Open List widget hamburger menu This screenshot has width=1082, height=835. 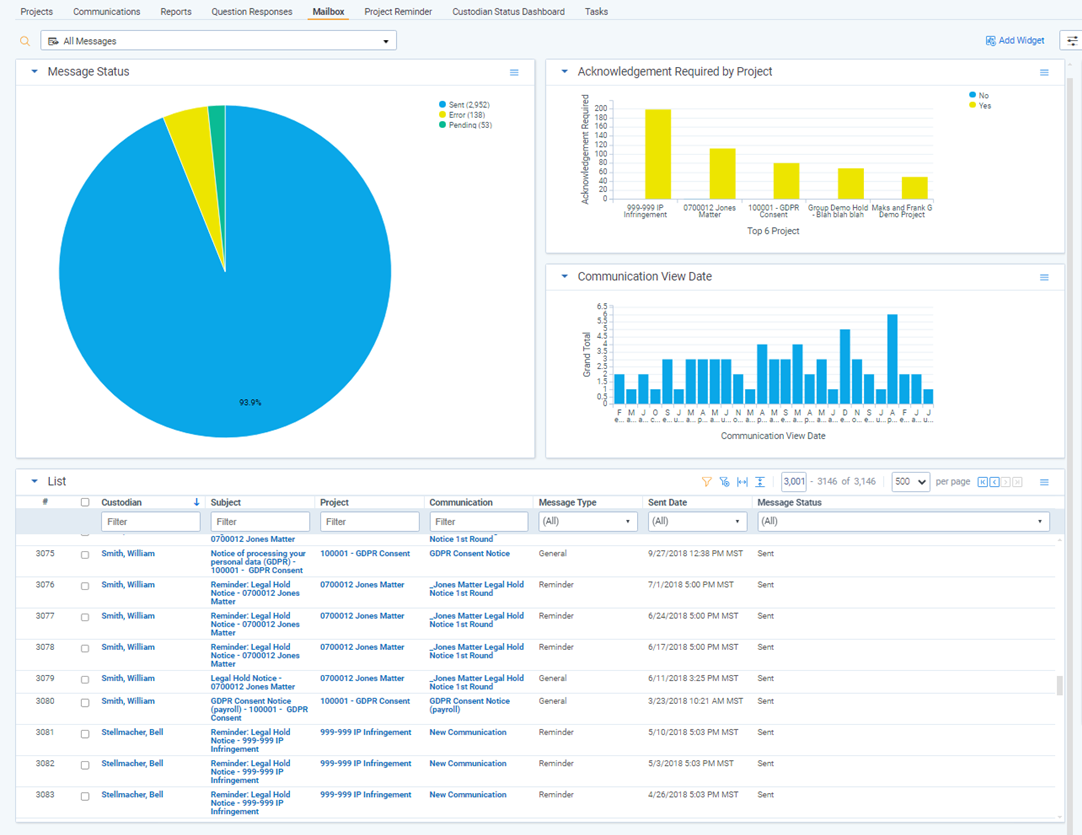pos(1044,482)
